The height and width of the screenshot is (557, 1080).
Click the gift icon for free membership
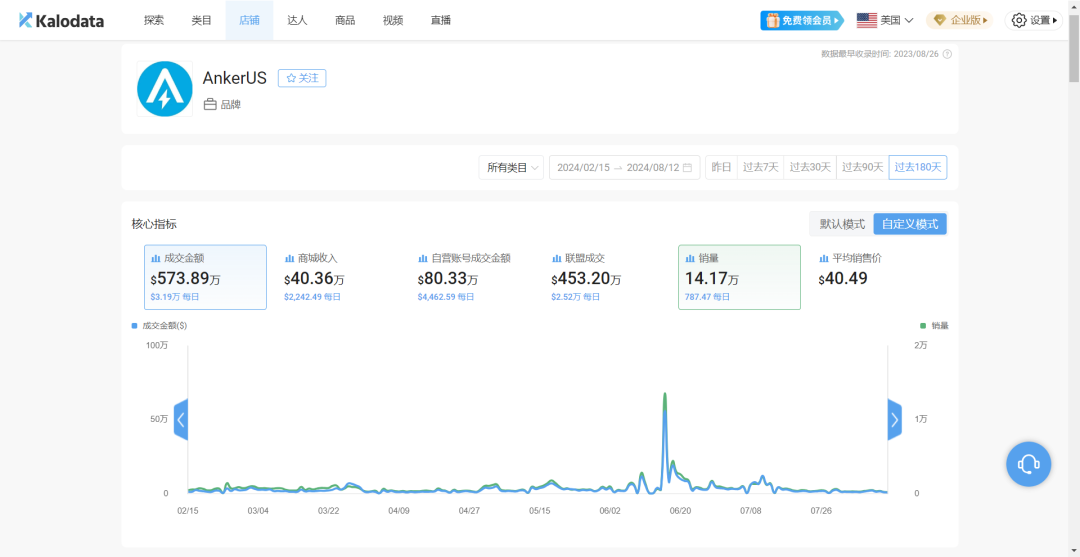771,20
